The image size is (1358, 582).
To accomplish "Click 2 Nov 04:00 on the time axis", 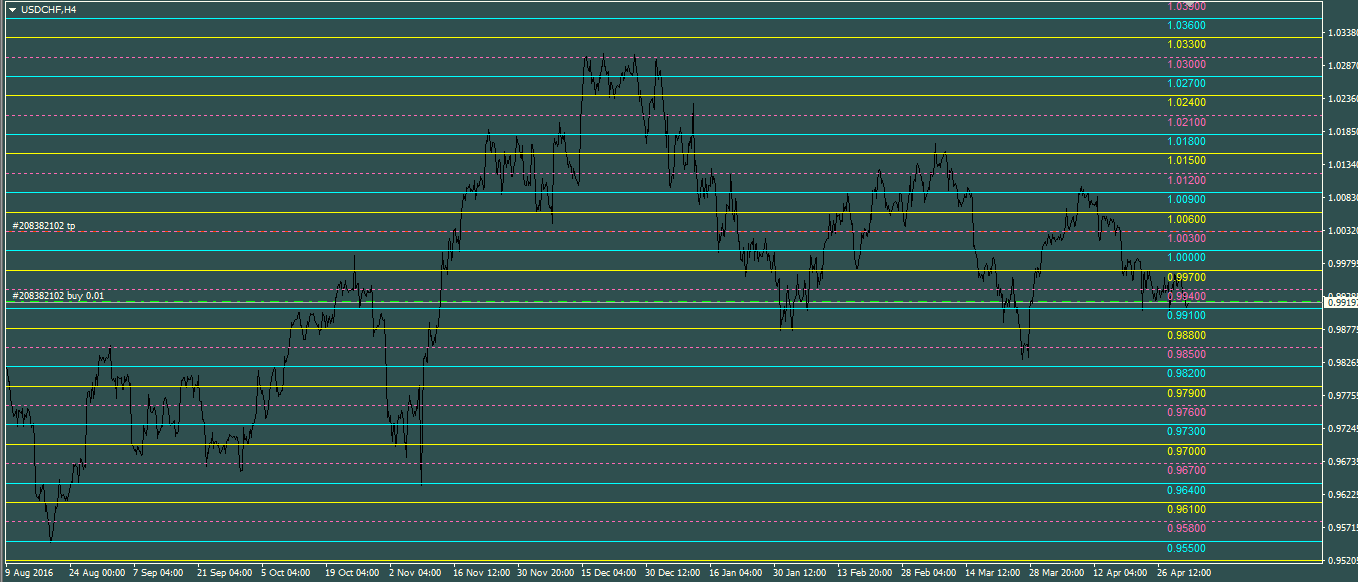I will coord(415,574).
